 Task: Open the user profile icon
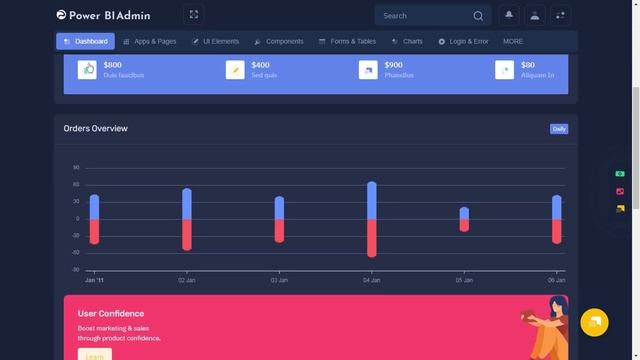tap(534, 16)
